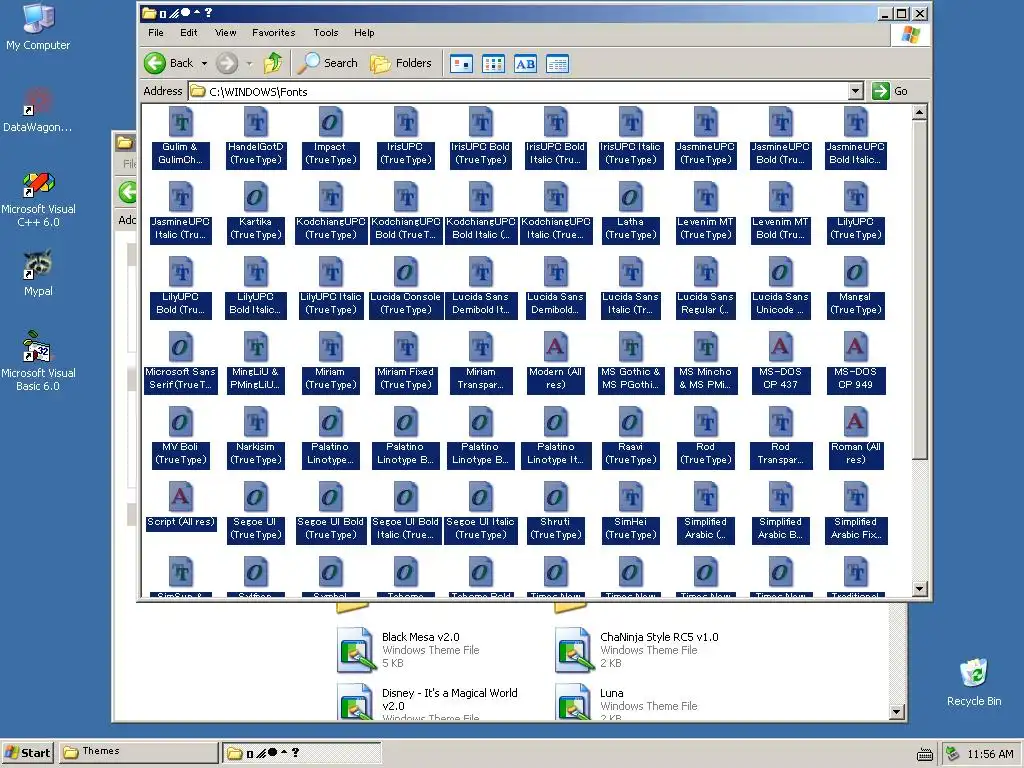Click the Fonts window vertical scrollbar thumb
The height and width of the screenshot is (768, 1024).
tap(919, 290)
